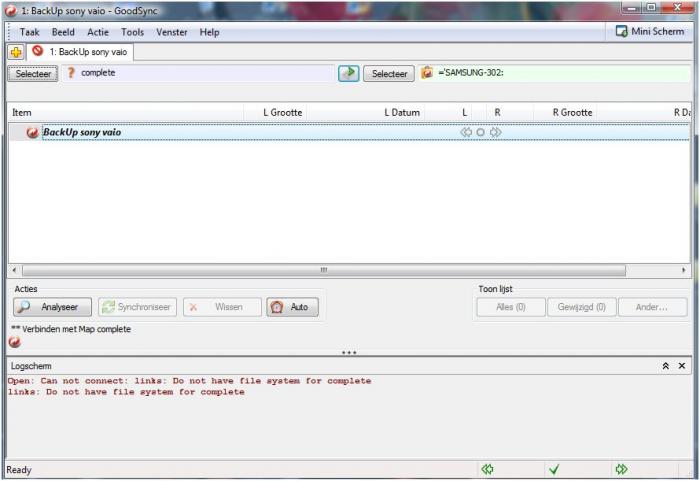This screenshot has width=700, height=481.
Task: Close the Logscherm panel
Action: tap(682, 366)
